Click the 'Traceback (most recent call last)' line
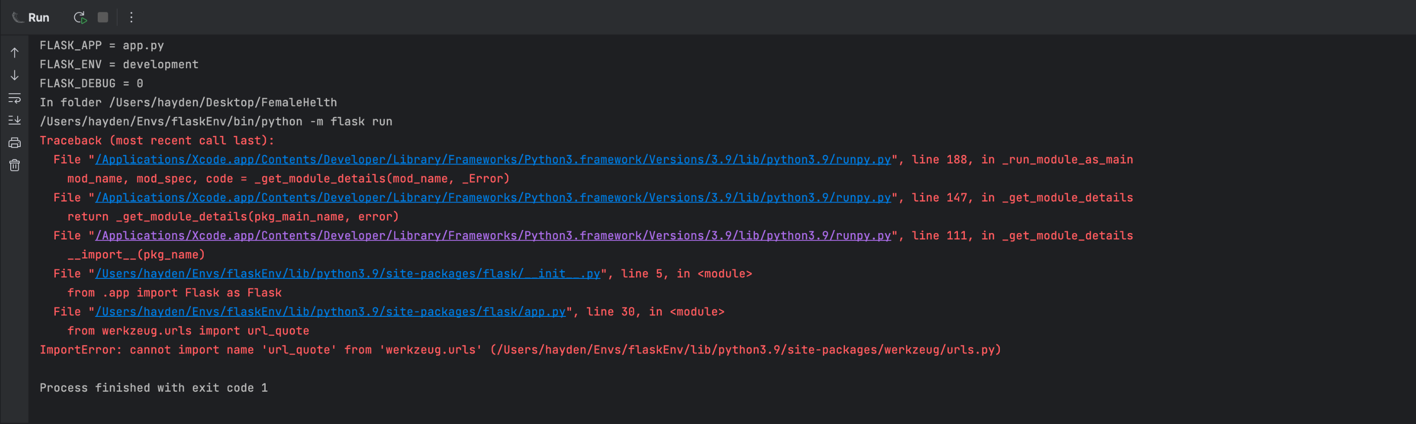 click(x=156, y=141)
